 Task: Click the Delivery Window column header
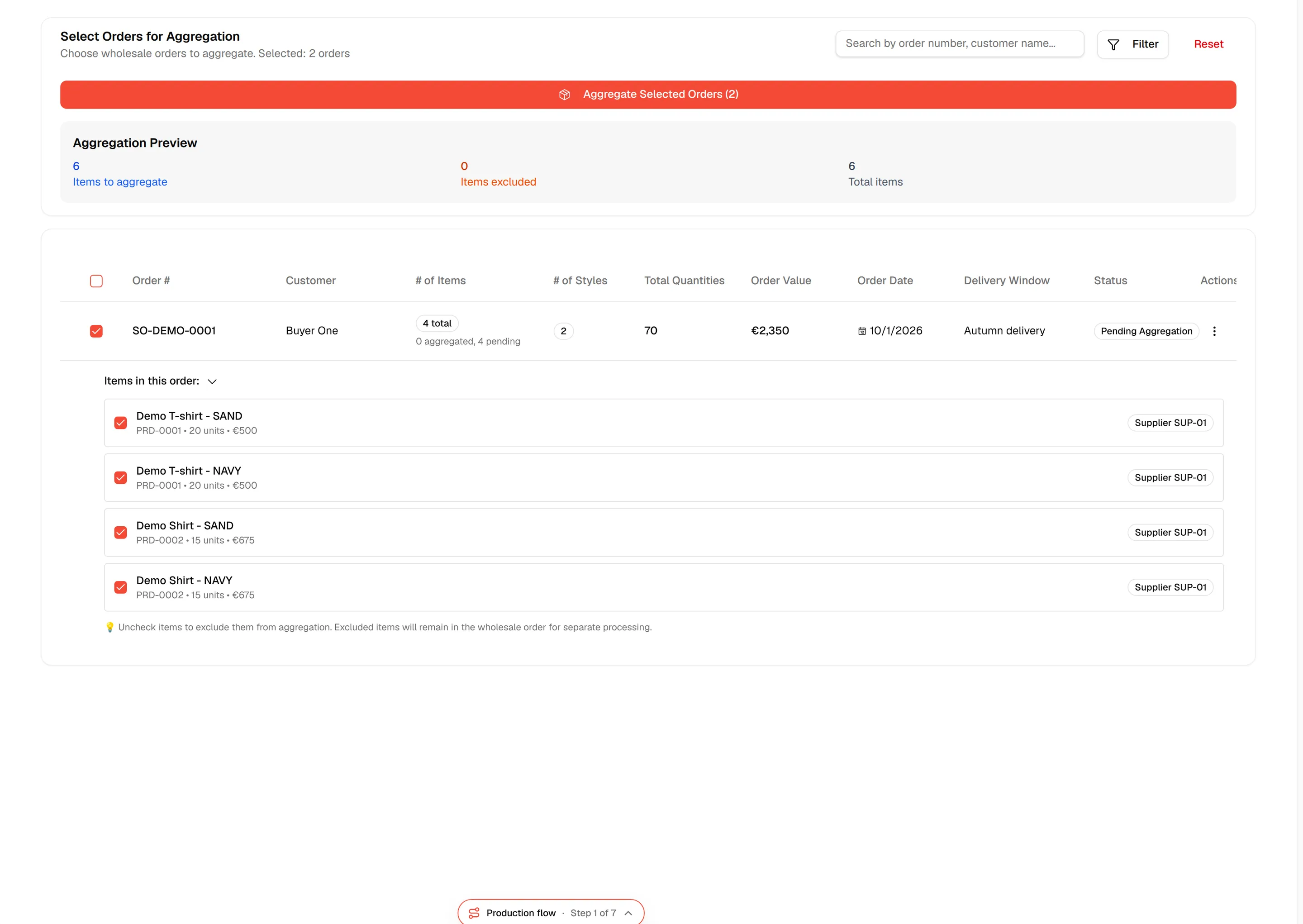1006,281
